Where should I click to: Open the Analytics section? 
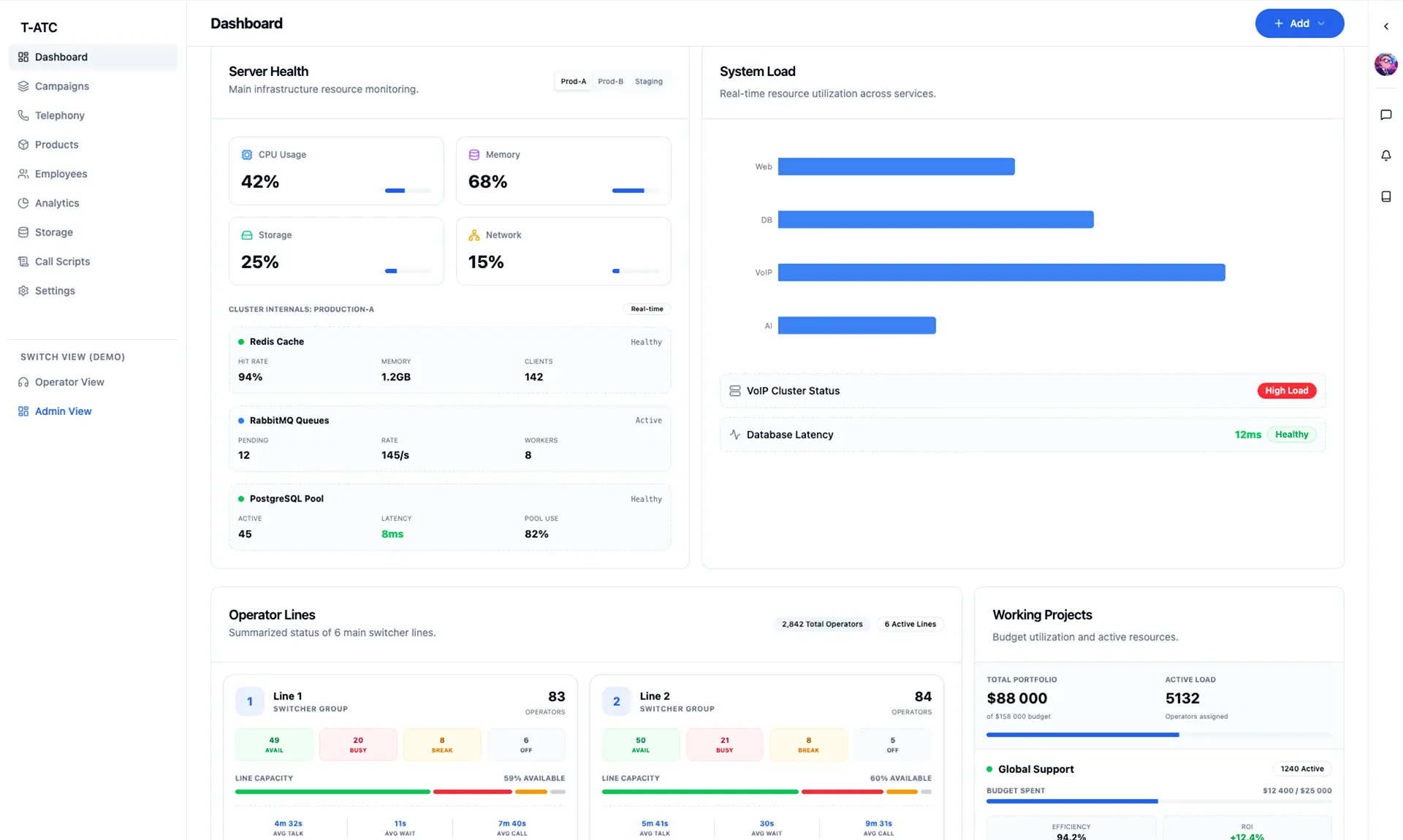(57, 203)
